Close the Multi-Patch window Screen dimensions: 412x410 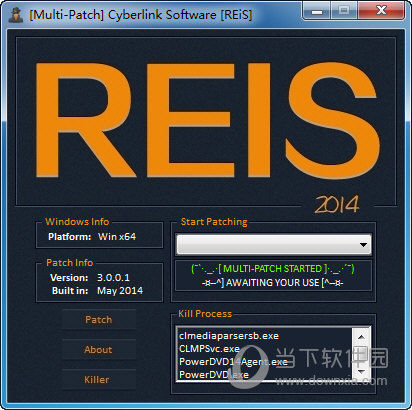381,11
